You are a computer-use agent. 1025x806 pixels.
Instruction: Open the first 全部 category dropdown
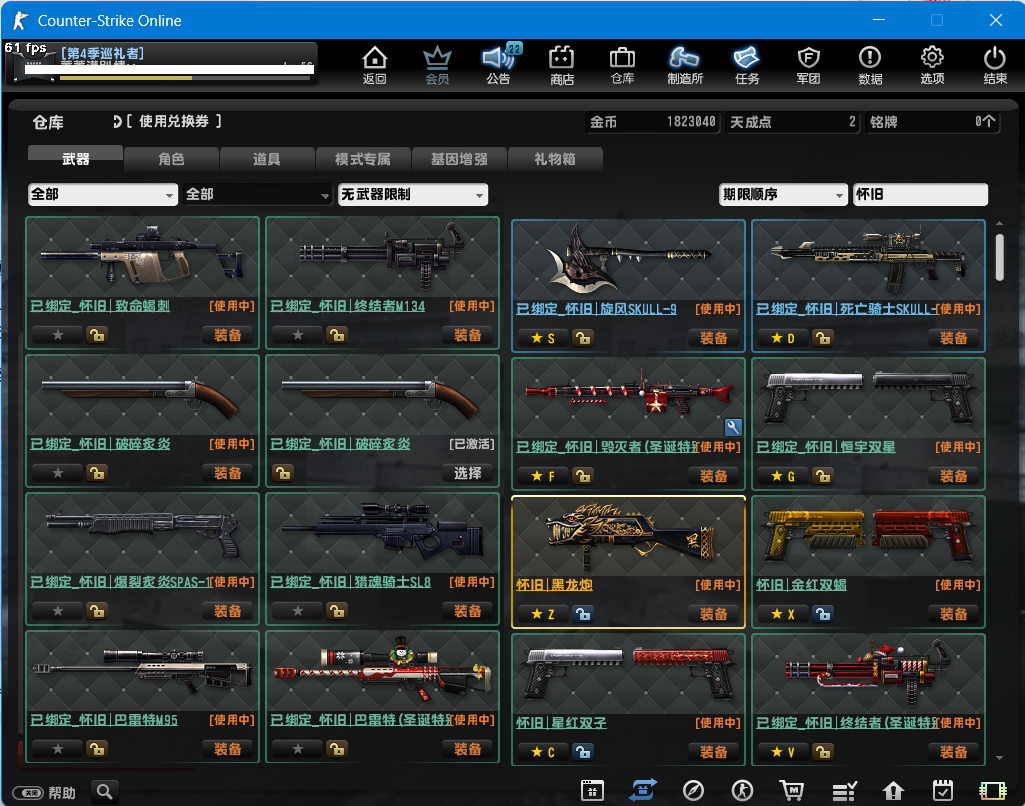click(103, 194)
